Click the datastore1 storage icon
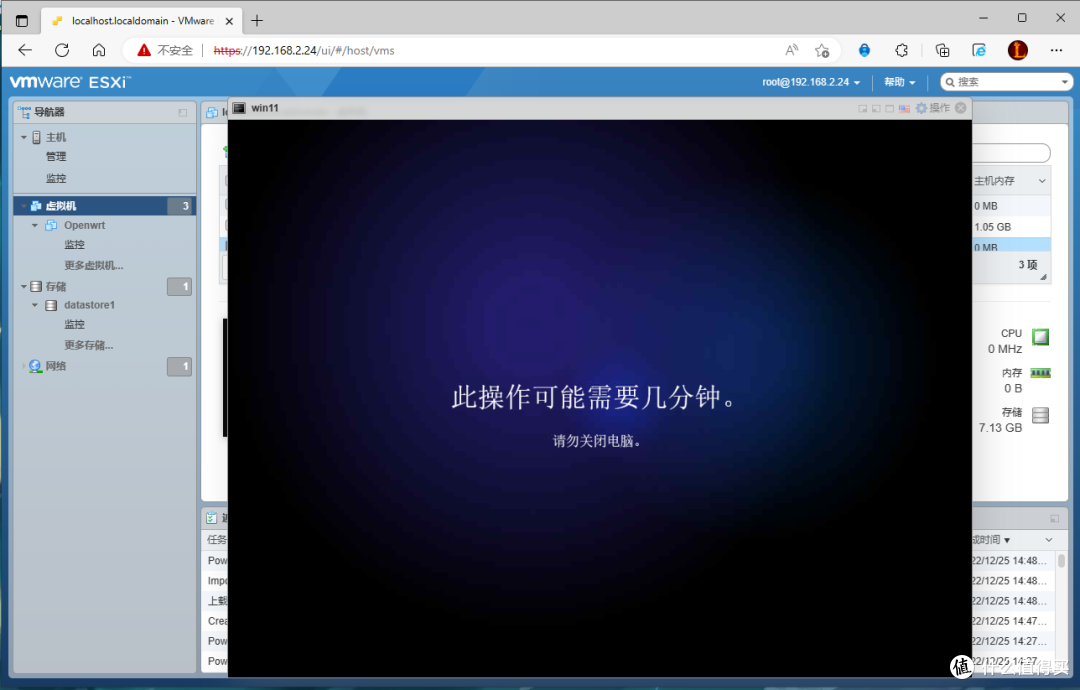 [x=51, y=305]
